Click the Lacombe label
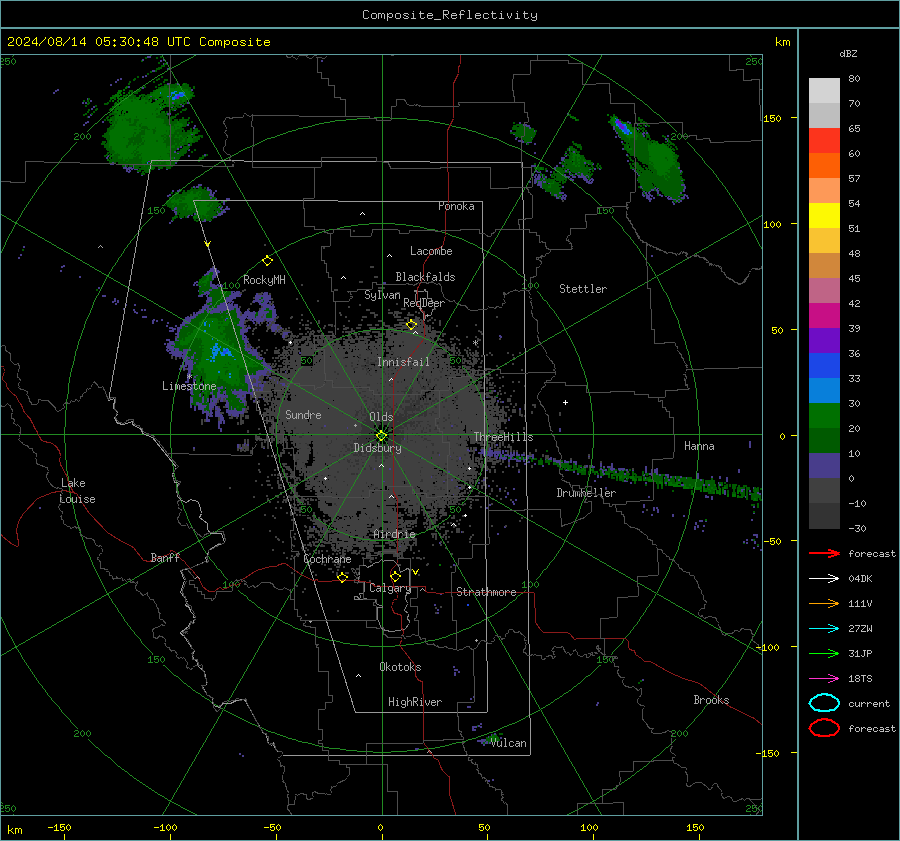 (x=430, y=251)
